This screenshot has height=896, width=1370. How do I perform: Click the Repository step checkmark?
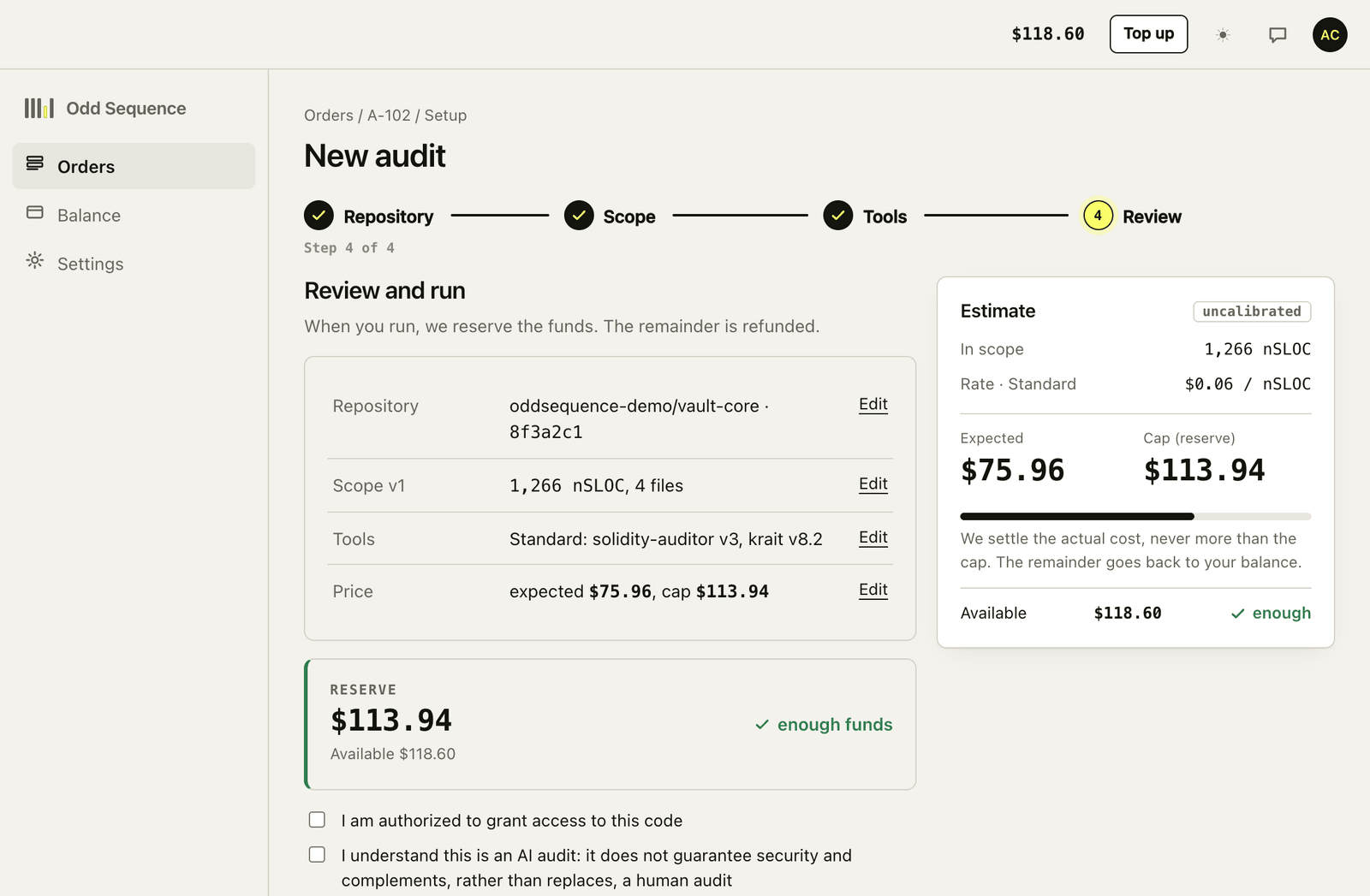pos(319,216)
